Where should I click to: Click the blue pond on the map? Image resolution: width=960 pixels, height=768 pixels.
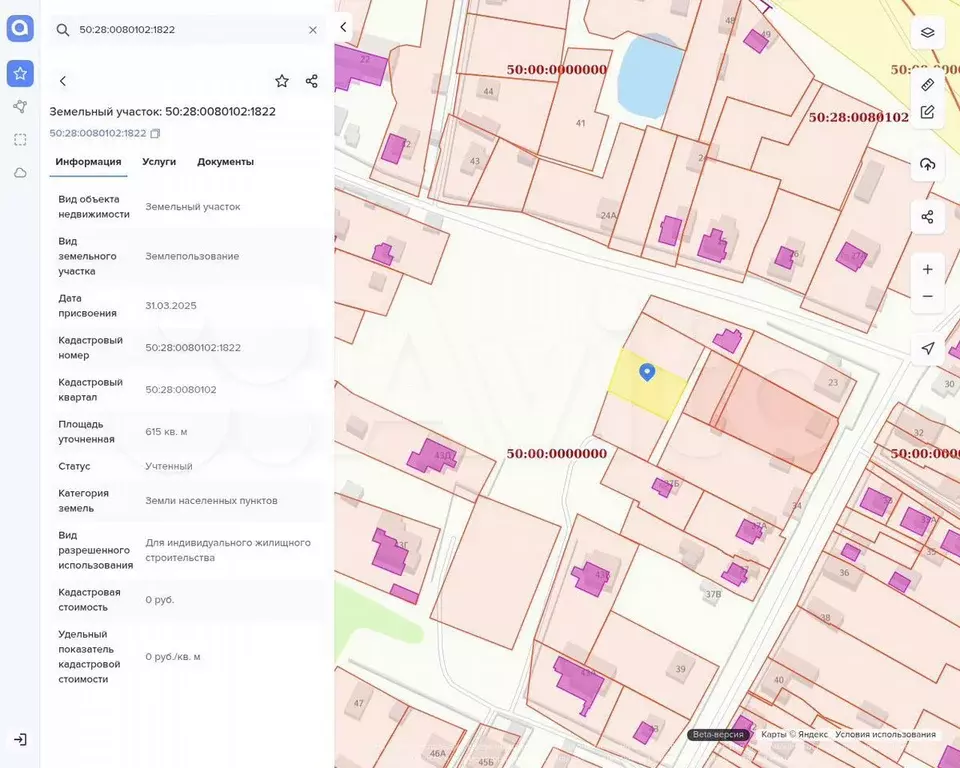coord(650,77)
